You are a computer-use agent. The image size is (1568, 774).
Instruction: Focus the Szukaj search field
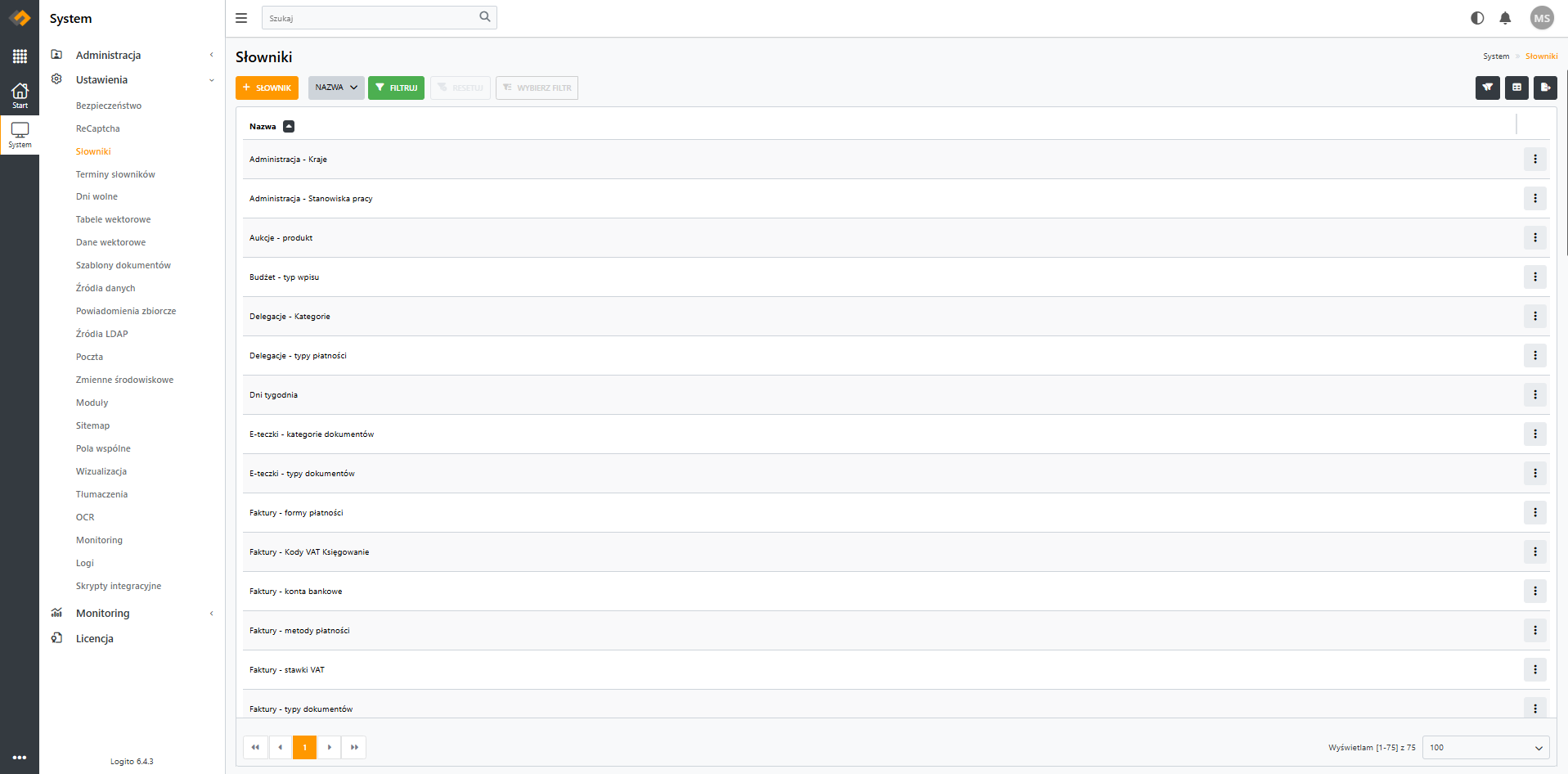tap(379, 18)
